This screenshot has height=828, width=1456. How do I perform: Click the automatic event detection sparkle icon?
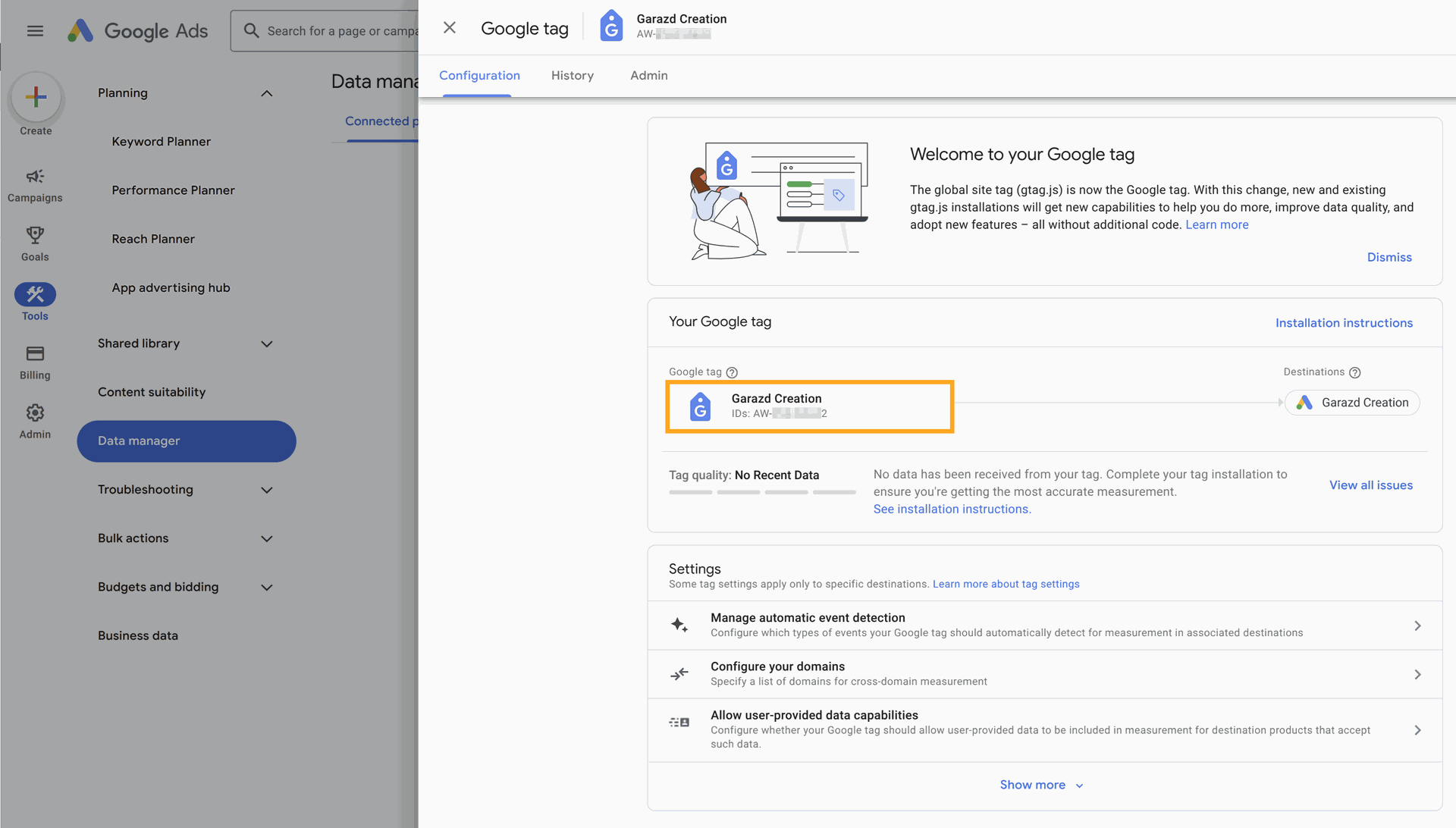pyautogui.click(x=679, y=626)
